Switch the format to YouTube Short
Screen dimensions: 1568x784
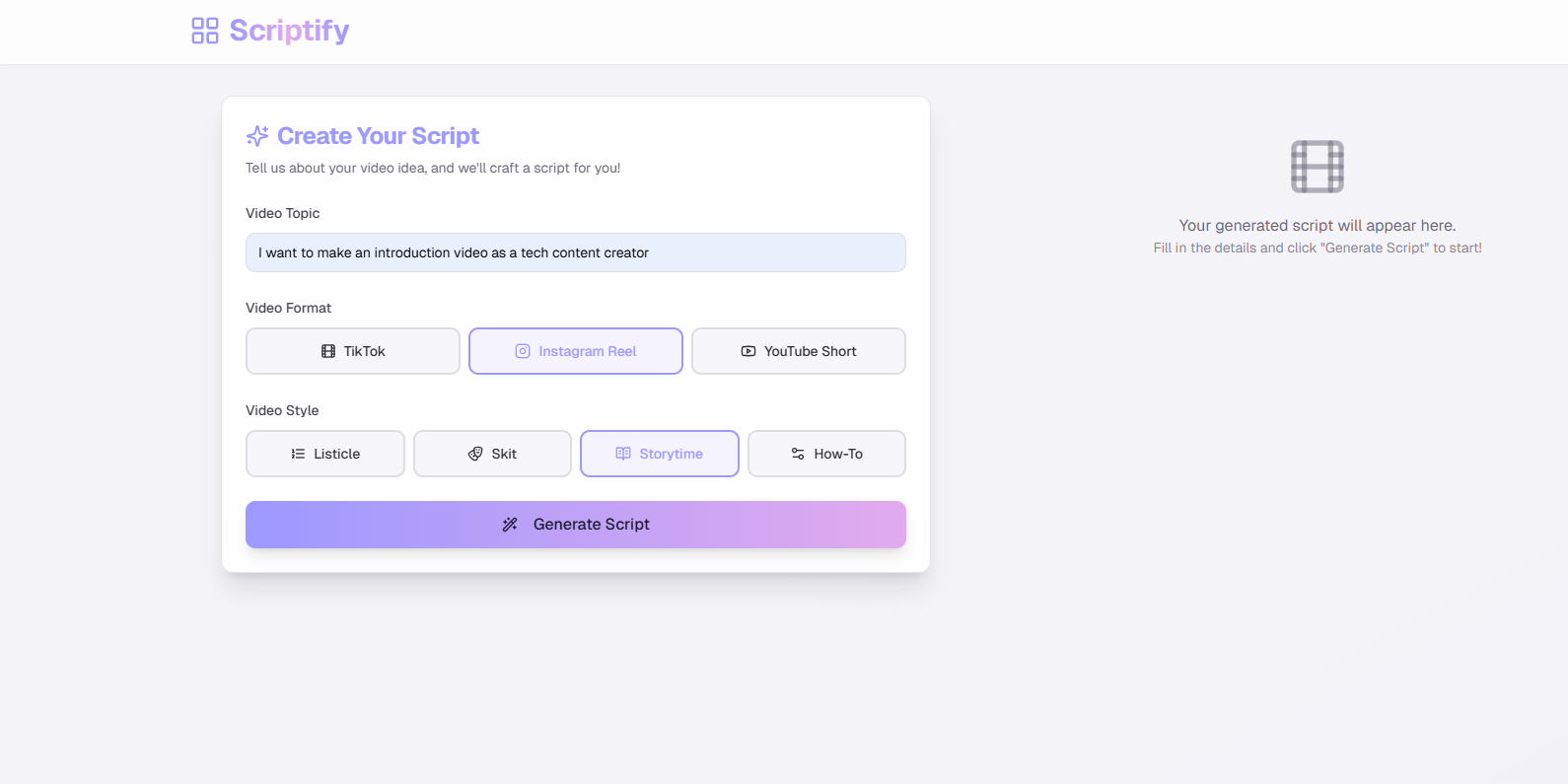point(798,351)
